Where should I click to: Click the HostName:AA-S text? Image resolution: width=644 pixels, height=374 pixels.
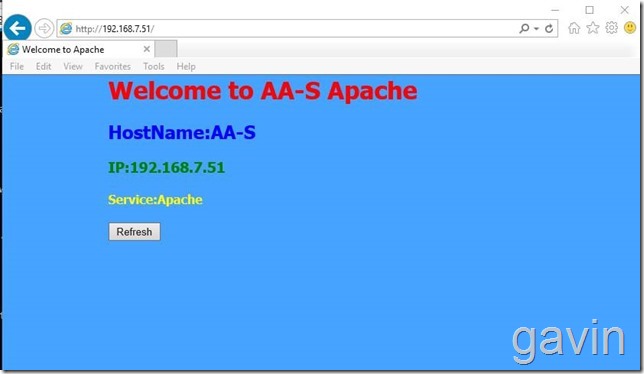coord(182,133)
